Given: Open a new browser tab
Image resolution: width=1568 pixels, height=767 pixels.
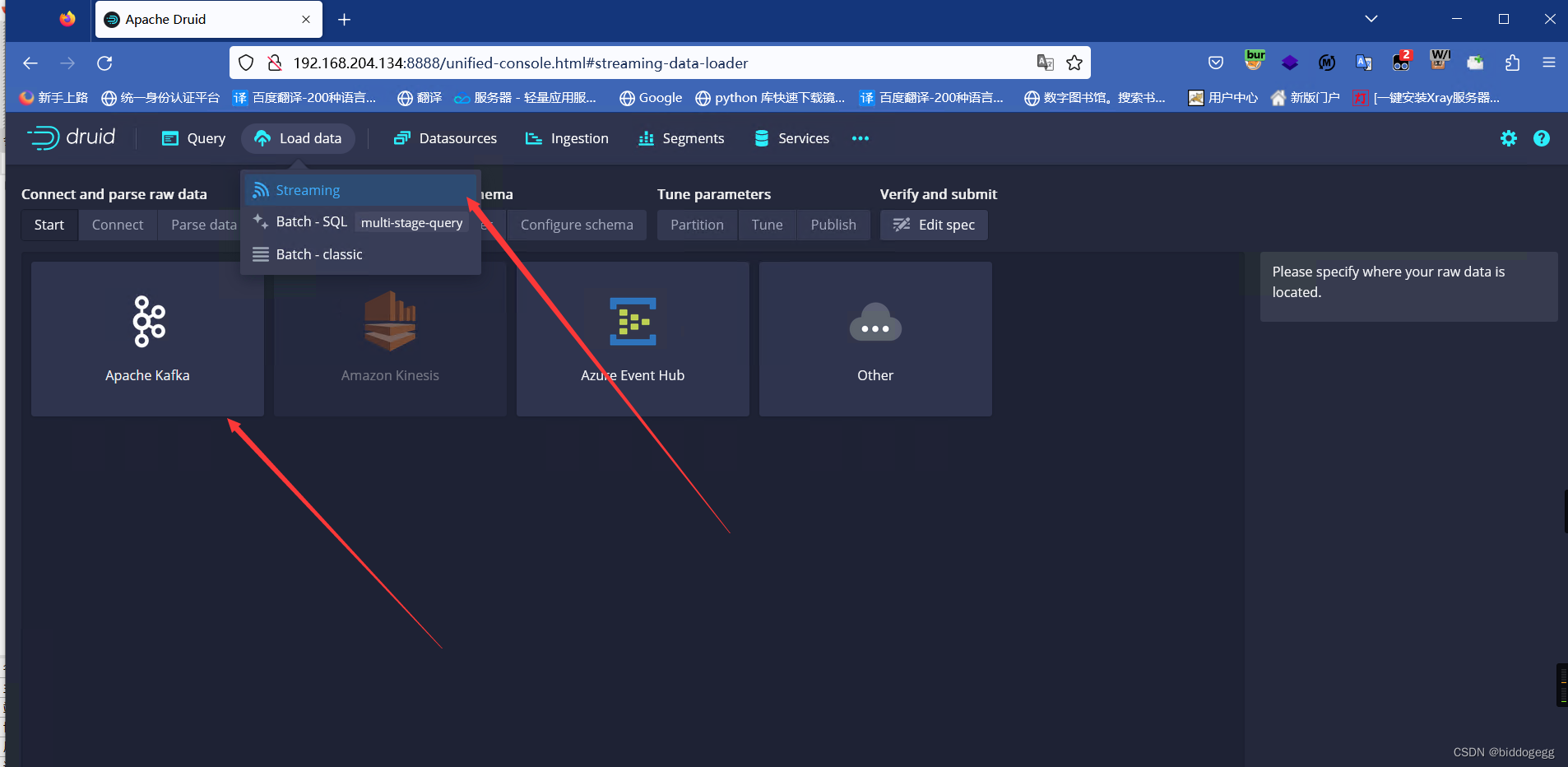Looking at the screenshot, I should click(x=344, y=19).
